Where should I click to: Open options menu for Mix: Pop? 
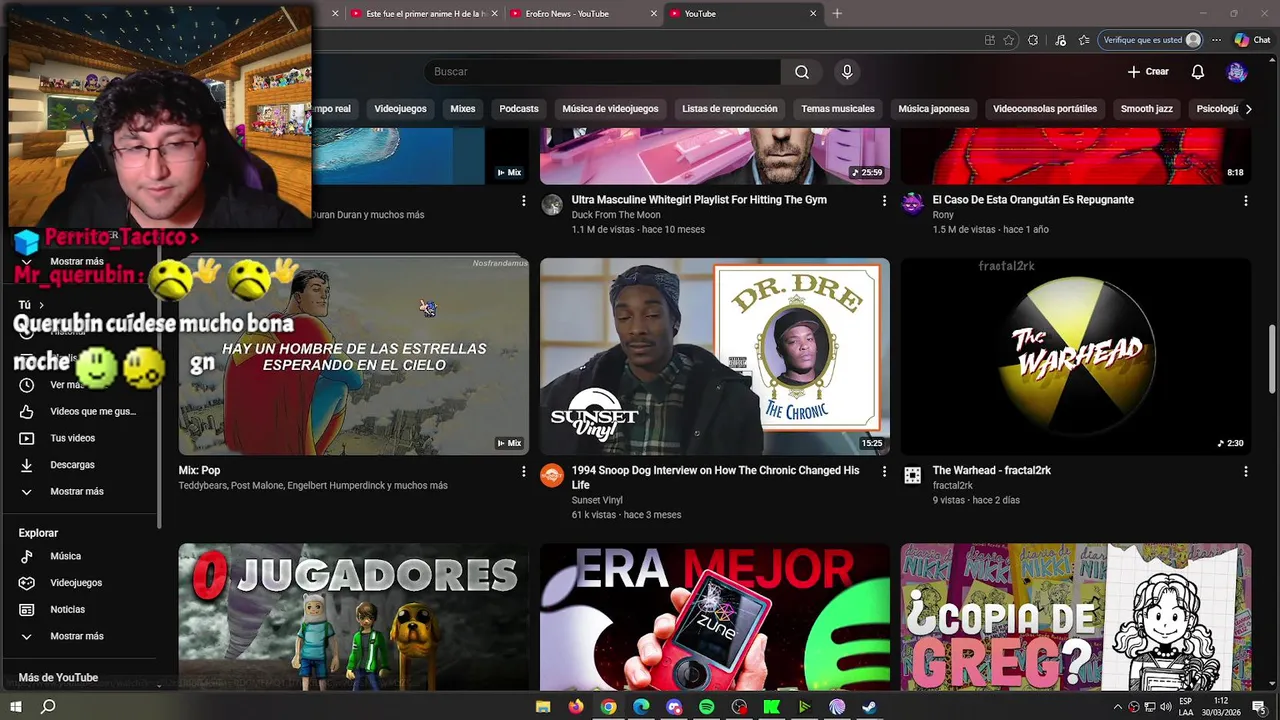click(523, 472)
